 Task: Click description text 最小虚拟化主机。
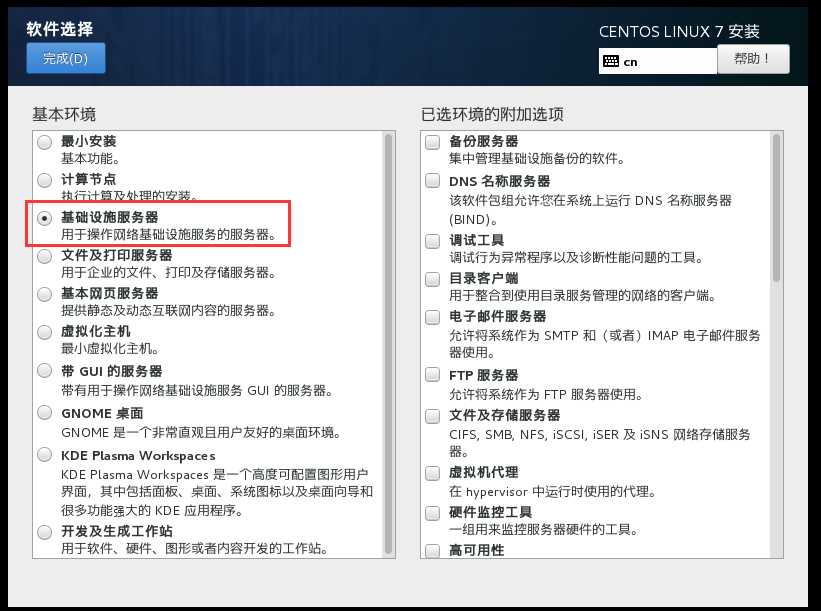tap(110, 349)
